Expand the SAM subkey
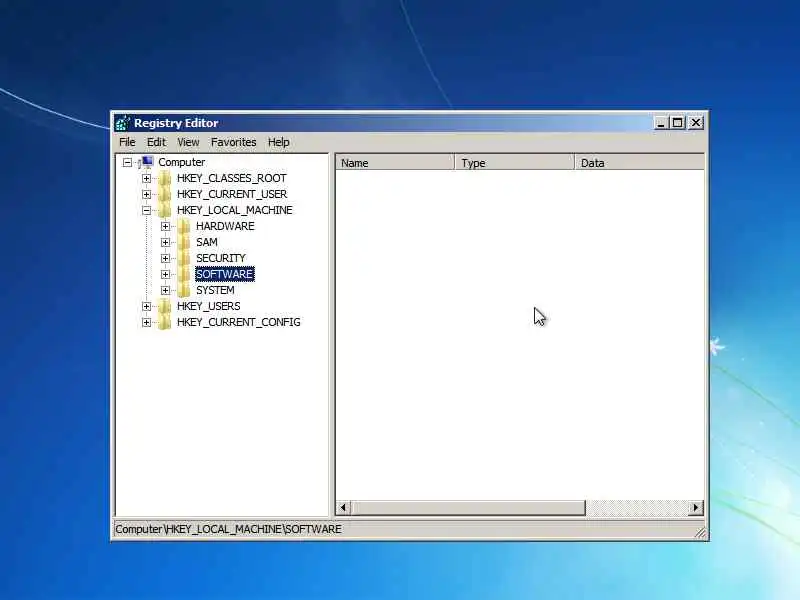This screenshot has width=800, height=600. [x=165, y=242]
